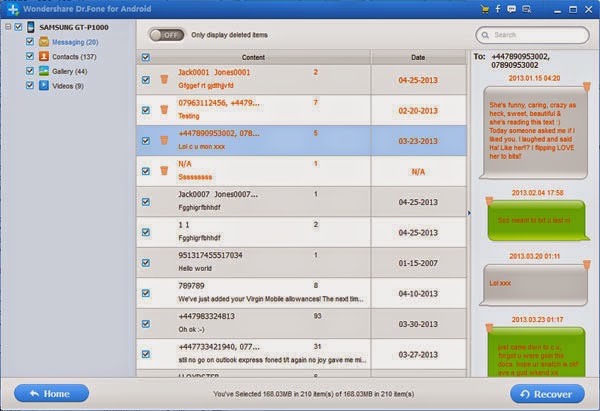This screenshot has height=411, width=600.
Task: Uncheck the Contacts (137) checkbox
Action: (x=30, y=55)
